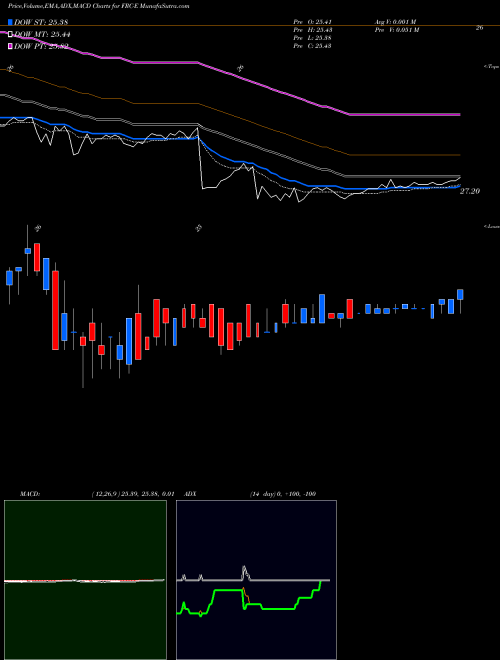Click inside the green MACD chart panel
500x660 pixels.
pos(85,580)
